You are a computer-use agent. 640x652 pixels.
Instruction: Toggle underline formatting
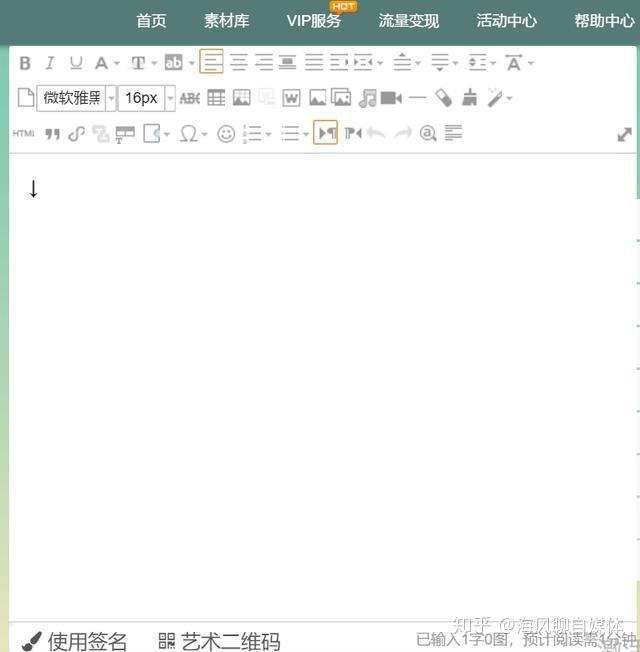(76, 63)
